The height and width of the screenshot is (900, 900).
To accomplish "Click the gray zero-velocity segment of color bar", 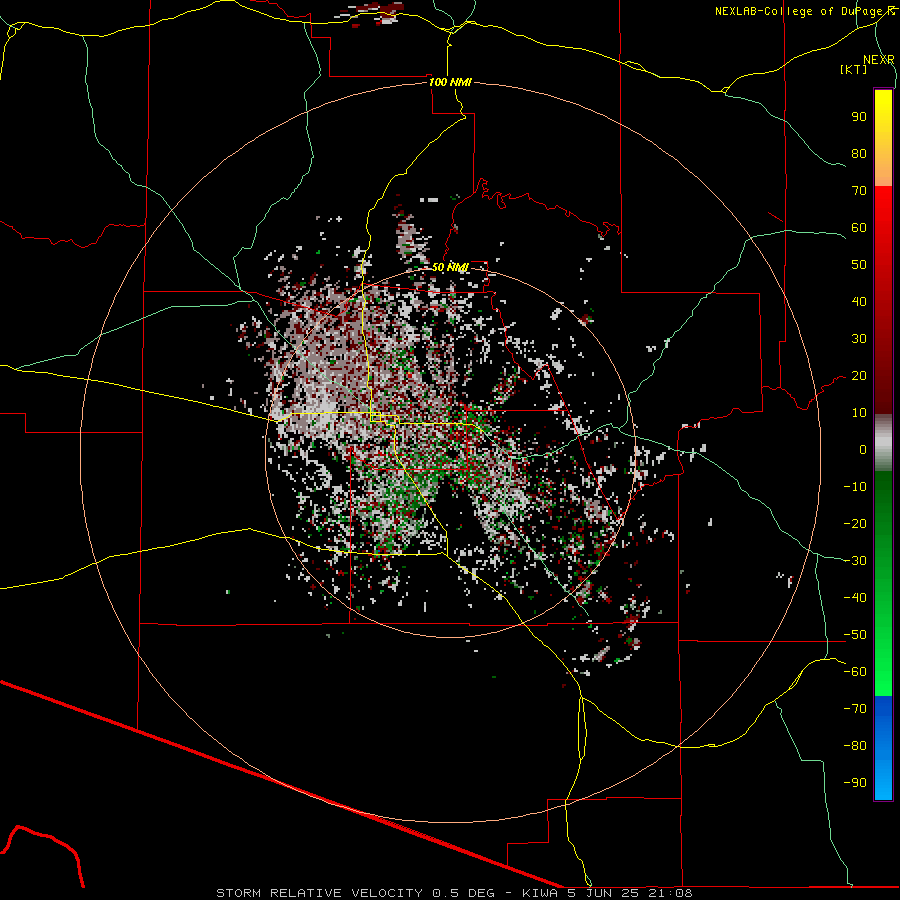I will (x=883, y=443).
